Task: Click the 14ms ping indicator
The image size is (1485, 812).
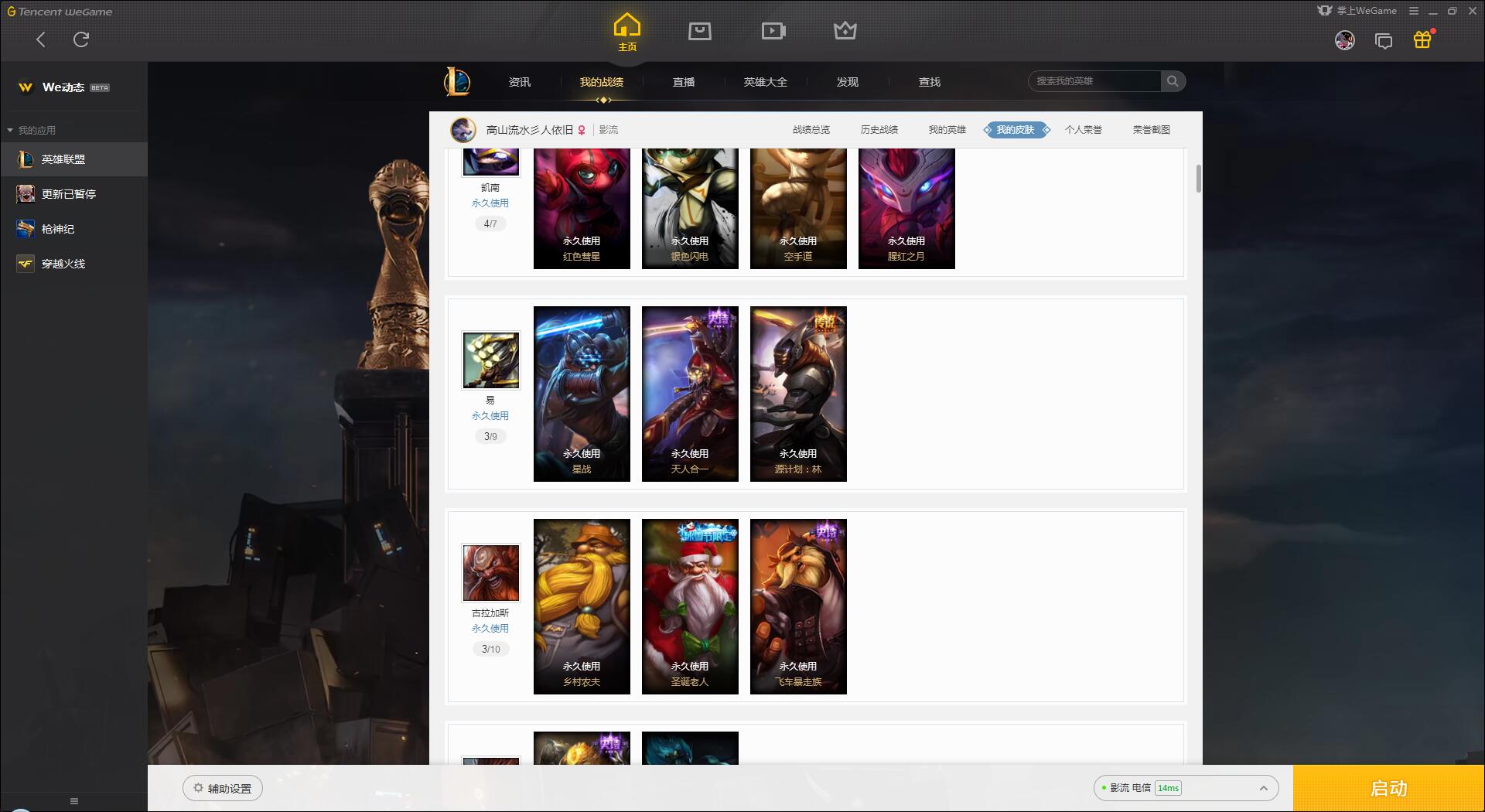Action: click(1168, 788)
